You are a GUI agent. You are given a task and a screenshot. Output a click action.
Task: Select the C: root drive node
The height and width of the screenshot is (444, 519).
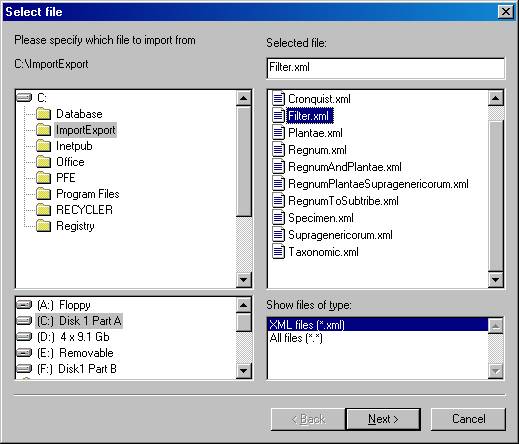[x=42, y=98]
